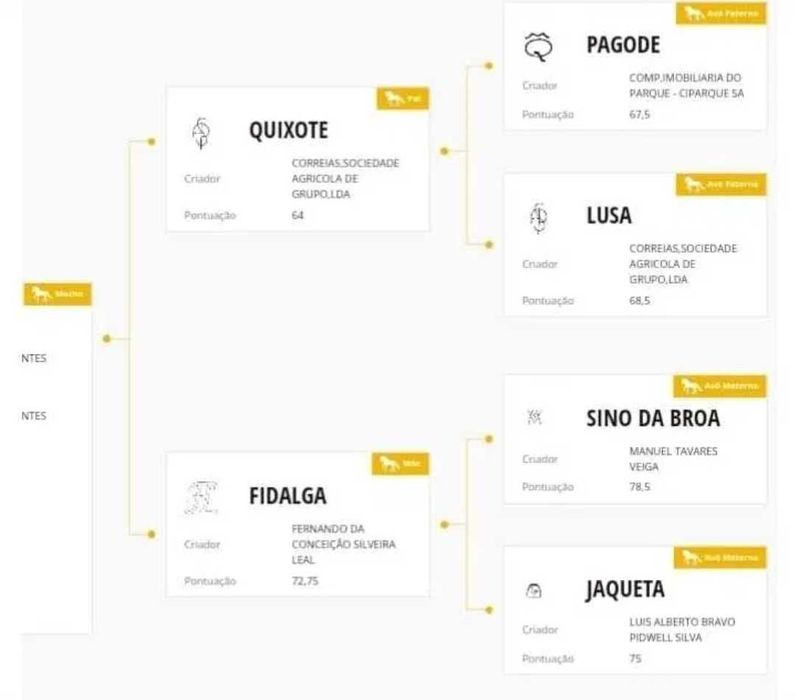Image resolution: width=795 pixels, height=700 pixels.
Task: Click the brand icon beside SINO DA BROA
Action: [x=535, y=418]
